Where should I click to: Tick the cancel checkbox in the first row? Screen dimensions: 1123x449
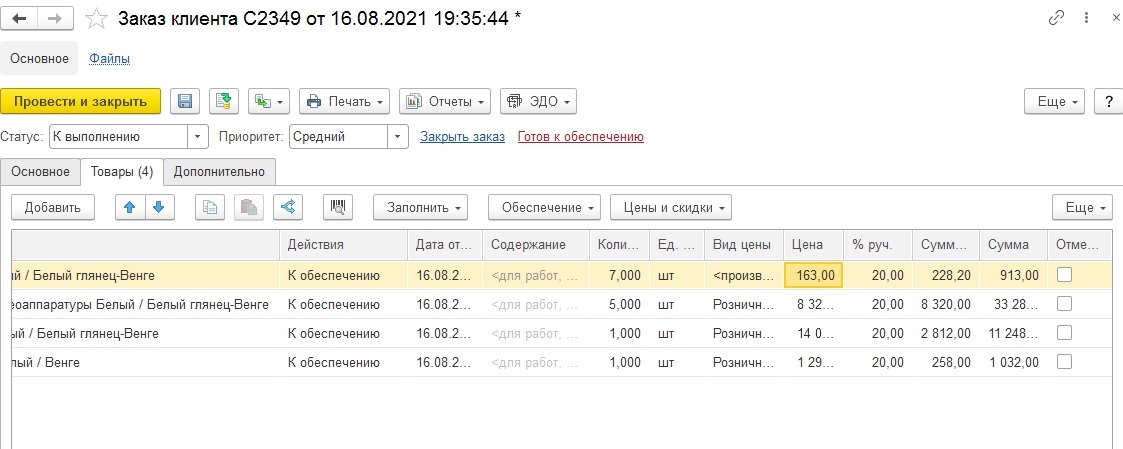pos(1065,275)
